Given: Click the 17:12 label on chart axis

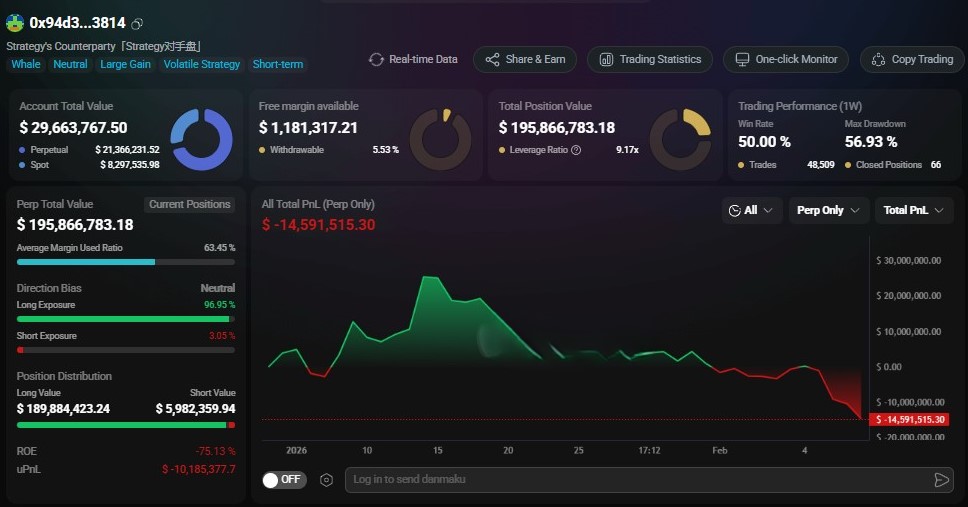Looking at the screenshot, I should [x=649, y=451].
